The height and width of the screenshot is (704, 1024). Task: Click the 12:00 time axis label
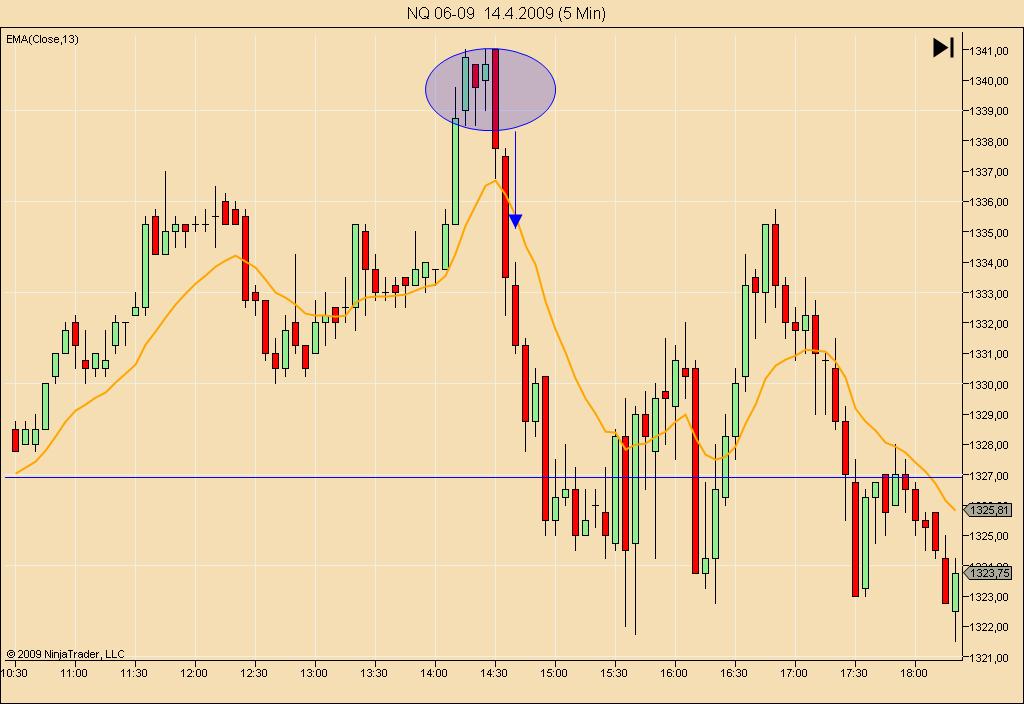tap(193, 673)
